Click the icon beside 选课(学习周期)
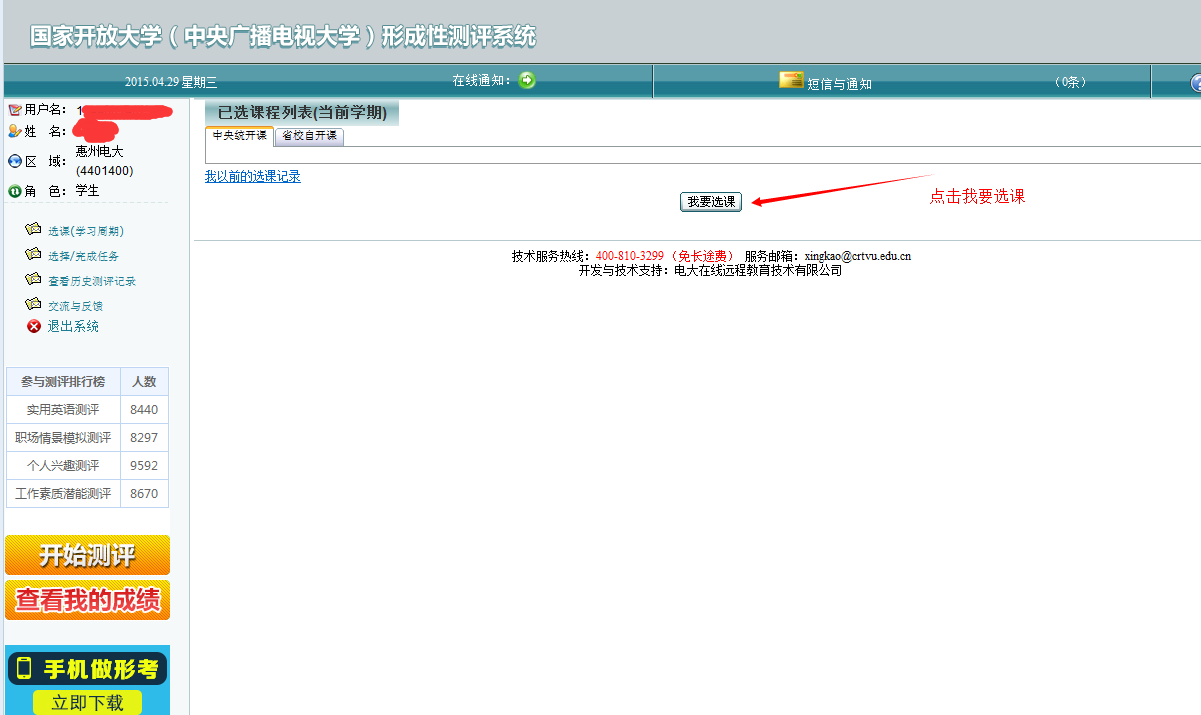The height and width of the screenshot is (715, 1201). (x=33, y=230)
